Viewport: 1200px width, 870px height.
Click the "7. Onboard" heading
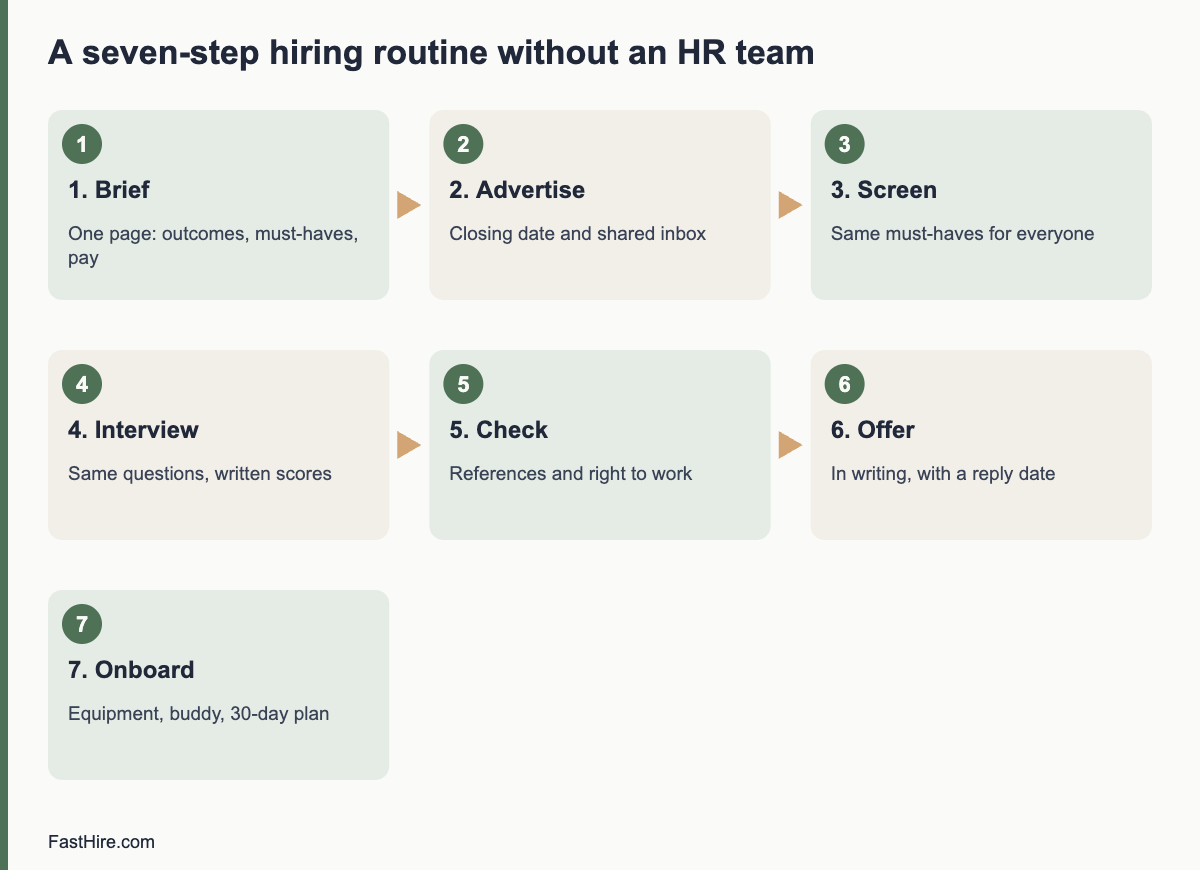point(131,670)
